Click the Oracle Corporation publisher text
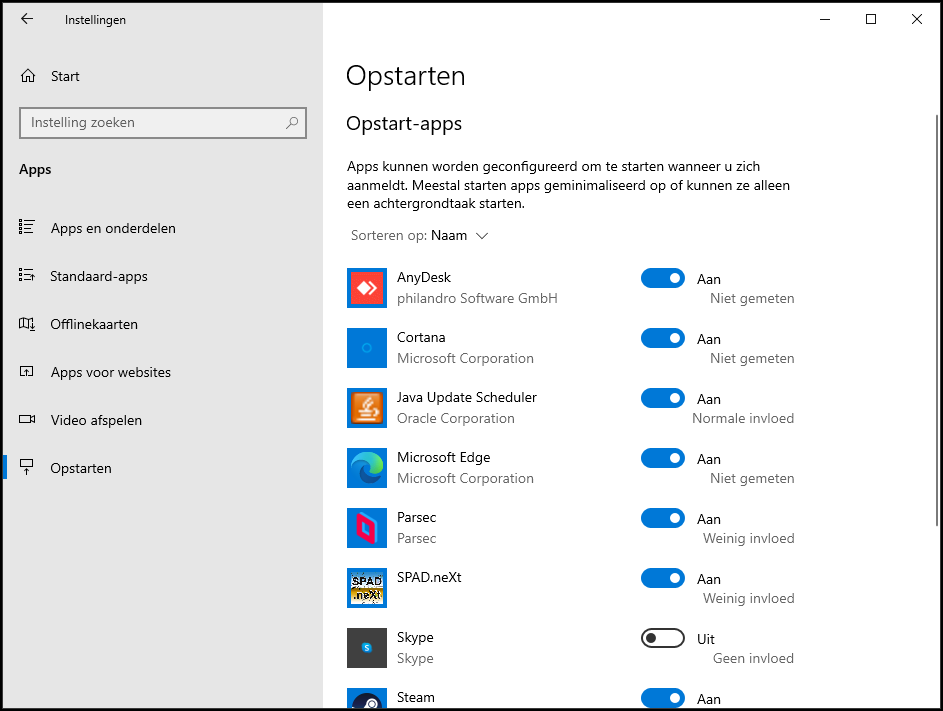 [455, 418]
